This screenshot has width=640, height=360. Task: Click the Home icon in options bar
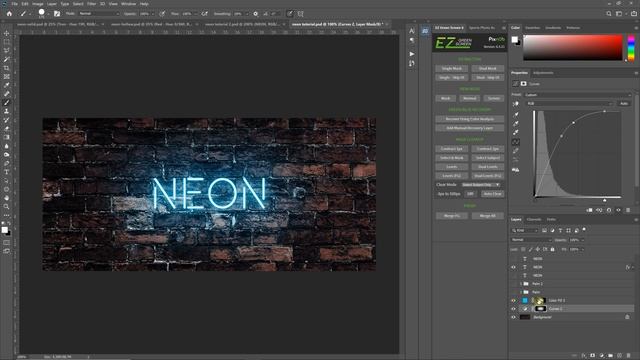[x=9, y=13]
